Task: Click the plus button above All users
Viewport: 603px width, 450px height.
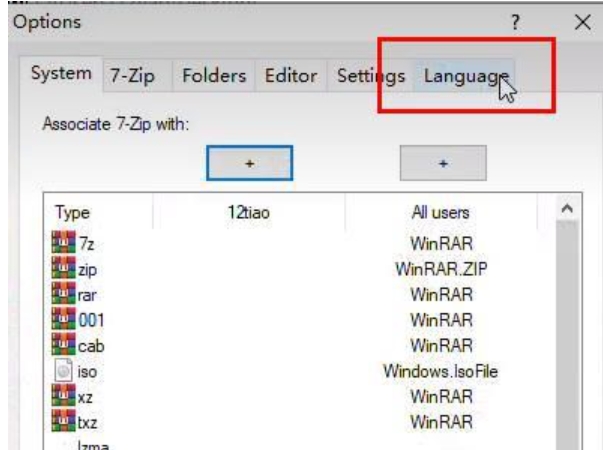Action: (442, 162)
